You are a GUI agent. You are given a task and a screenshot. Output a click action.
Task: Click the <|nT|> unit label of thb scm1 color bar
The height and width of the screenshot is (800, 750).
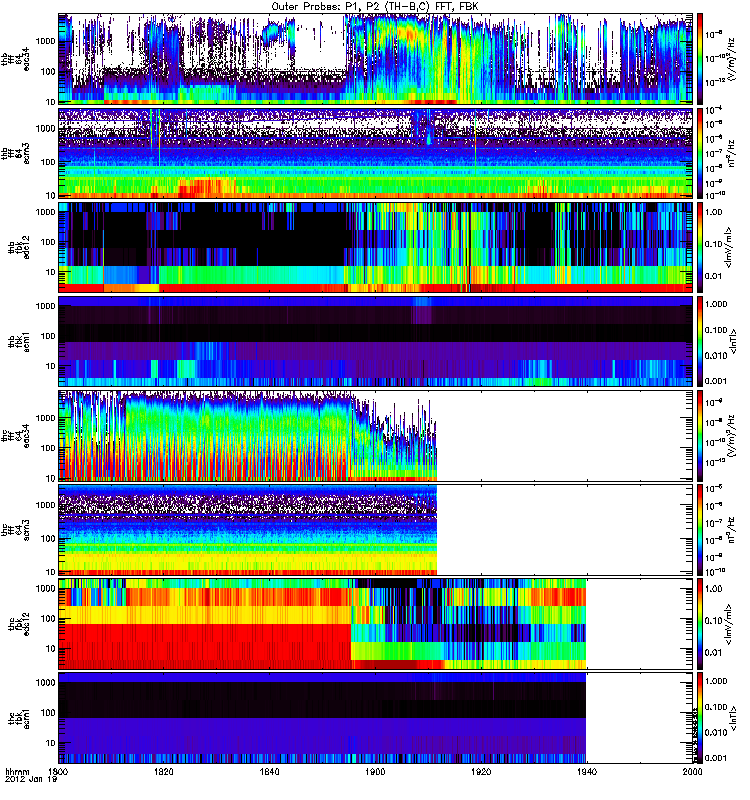pos(734,342)
